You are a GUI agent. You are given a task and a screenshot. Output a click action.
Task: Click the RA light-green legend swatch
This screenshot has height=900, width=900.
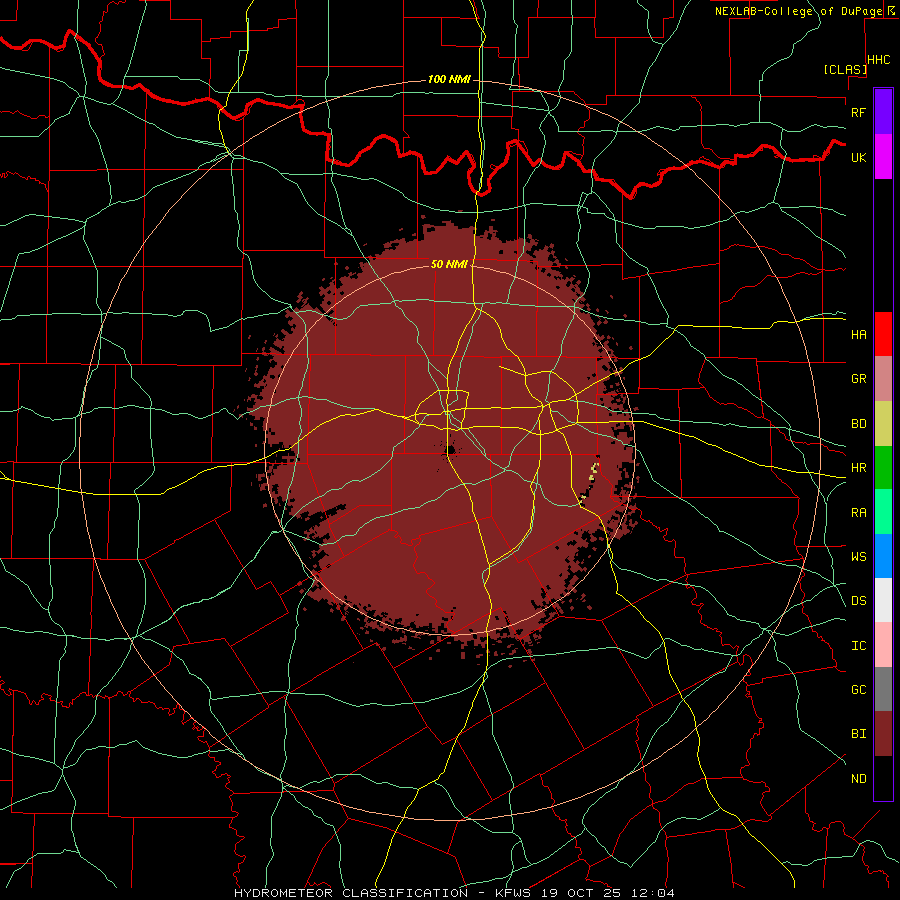(883, 512)
